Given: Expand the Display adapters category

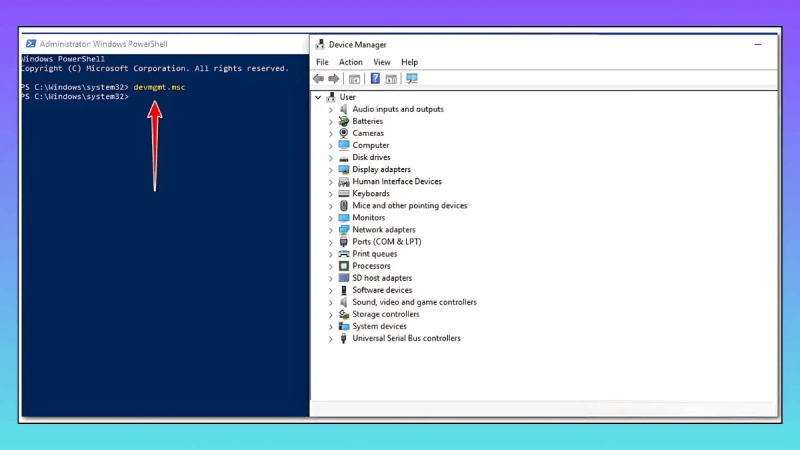Looking at the screenshot, I should (x=331, y=170).
